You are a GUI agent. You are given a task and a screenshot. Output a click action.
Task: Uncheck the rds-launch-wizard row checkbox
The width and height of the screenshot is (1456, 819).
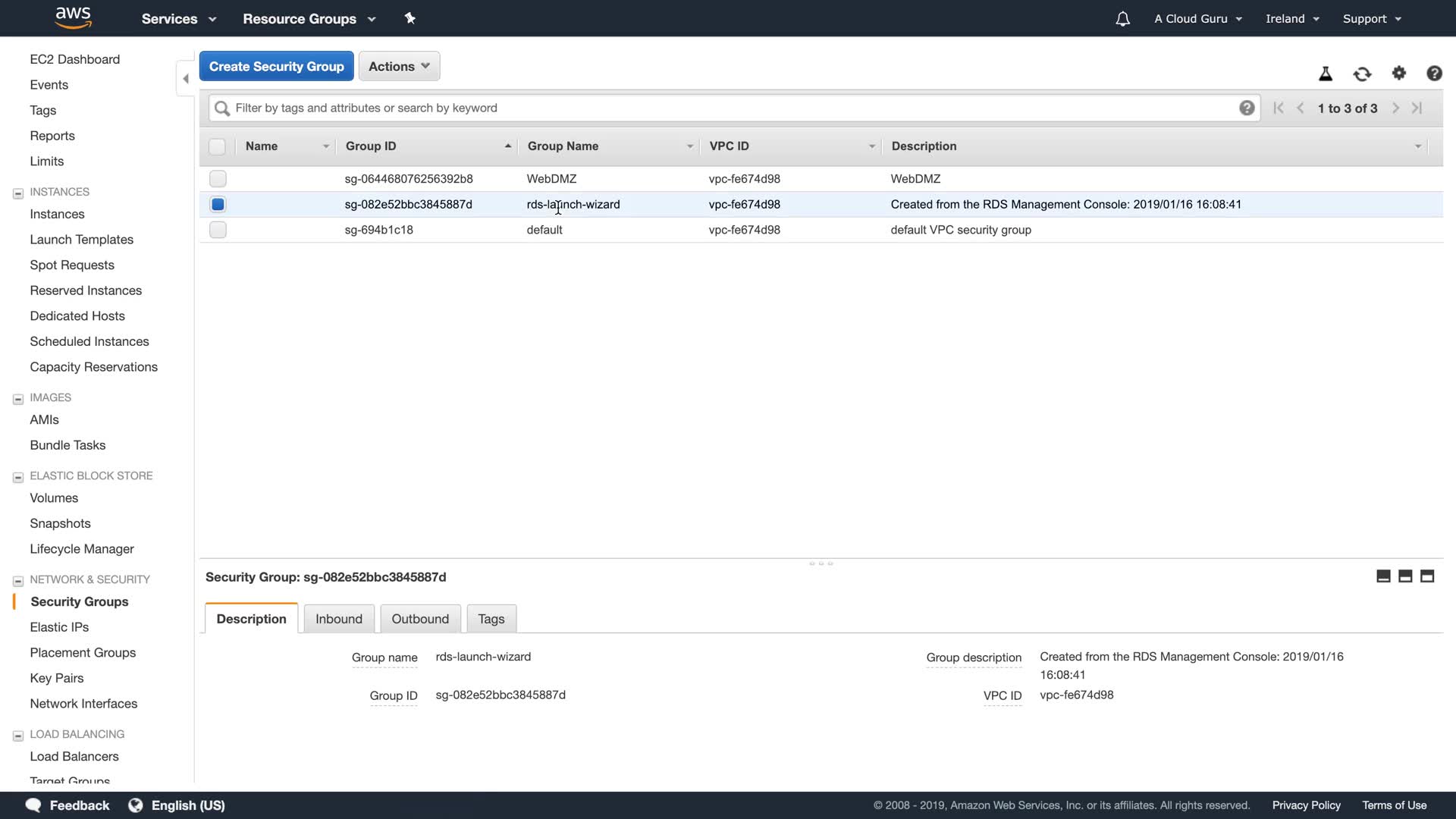click(x=218, y=204)
